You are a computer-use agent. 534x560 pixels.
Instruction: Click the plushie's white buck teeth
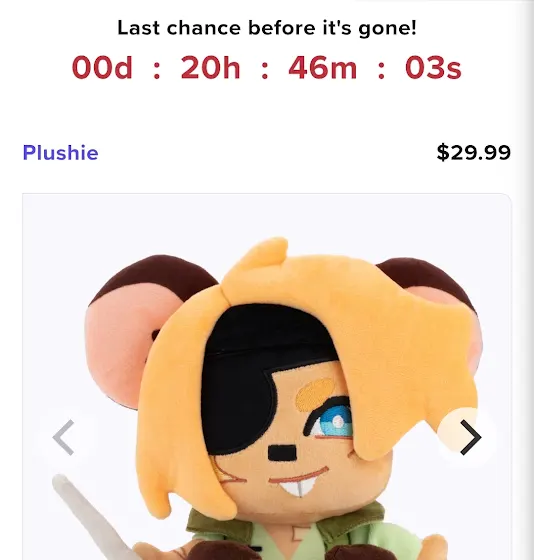(x=296, y=488)
